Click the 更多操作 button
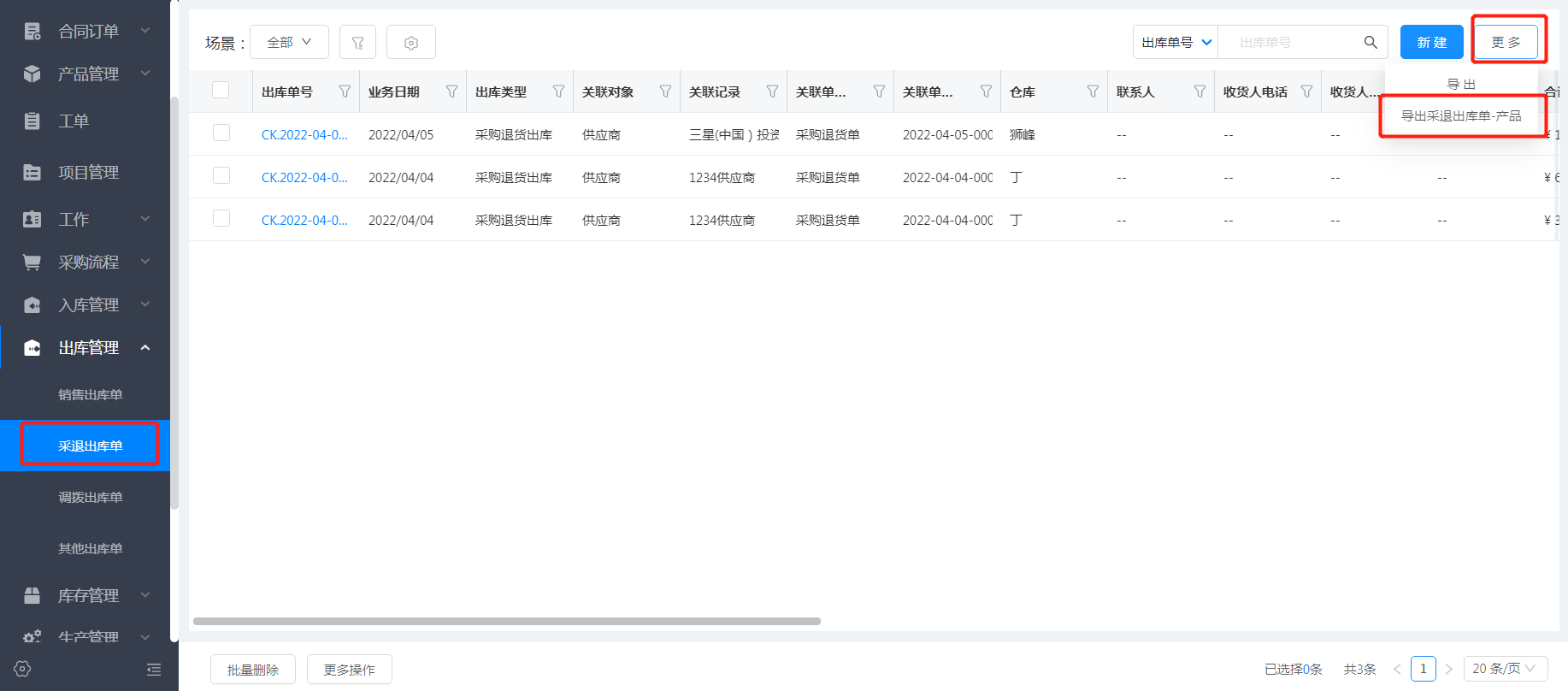Screen dimensions: 1568x691 click(x=350, y=670)
